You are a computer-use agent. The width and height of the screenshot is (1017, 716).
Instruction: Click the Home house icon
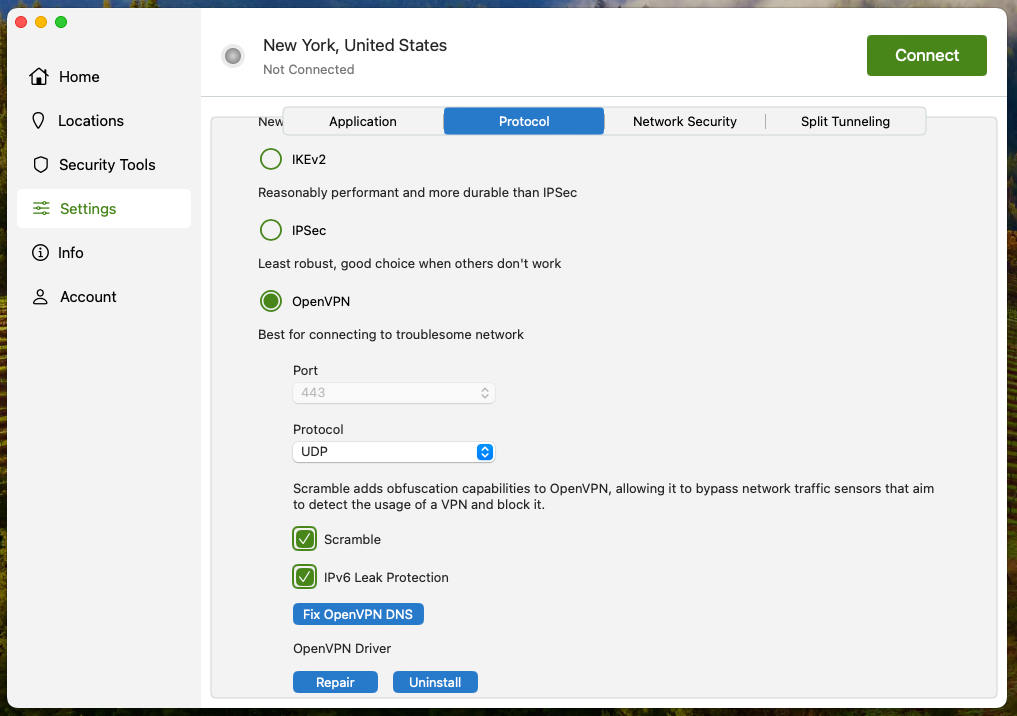click(x=39, y=77)
